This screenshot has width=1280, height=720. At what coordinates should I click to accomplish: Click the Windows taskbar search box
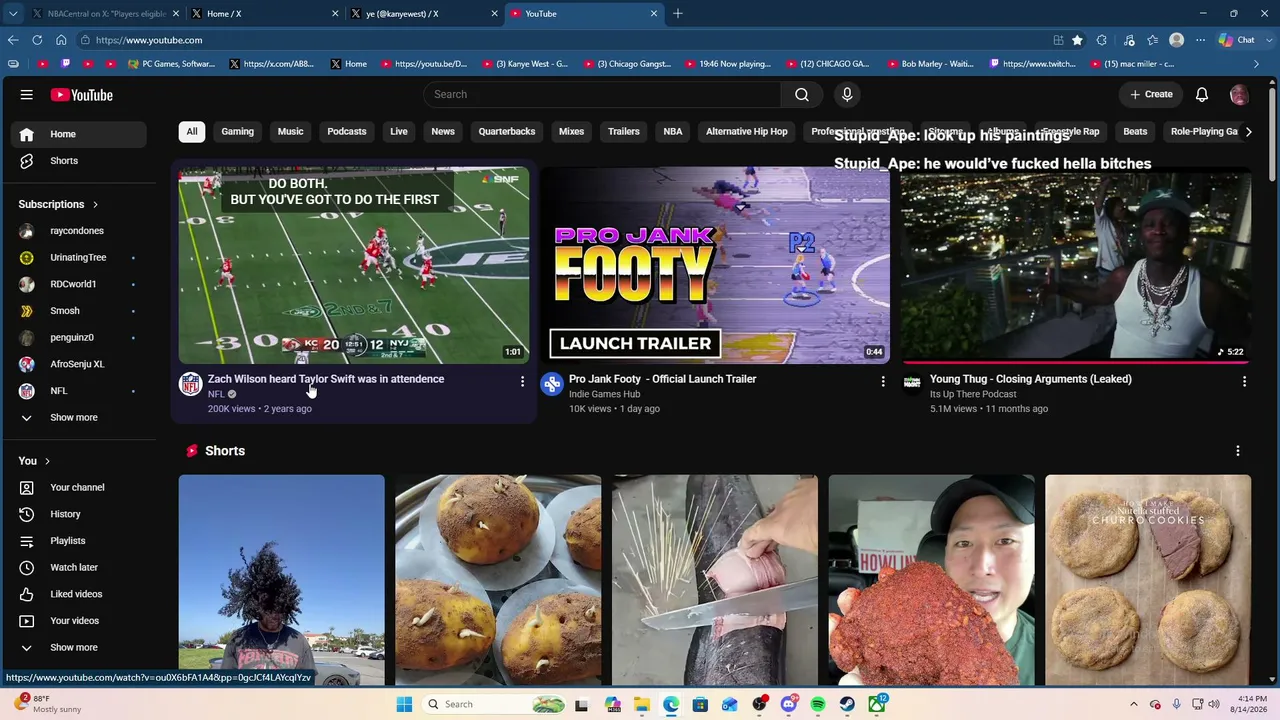point(494,704)
